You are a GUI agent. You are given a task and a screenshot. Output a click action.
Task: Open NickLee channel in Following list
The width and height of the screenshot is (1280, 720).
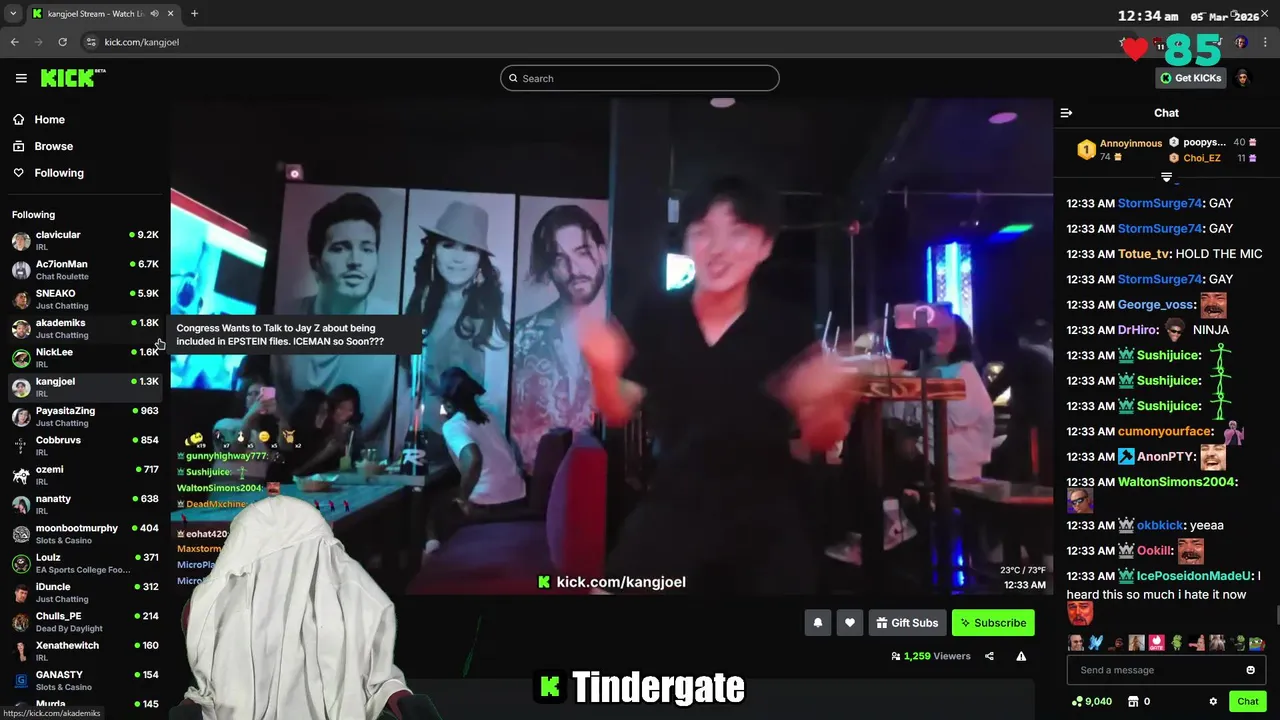point(85,358)
